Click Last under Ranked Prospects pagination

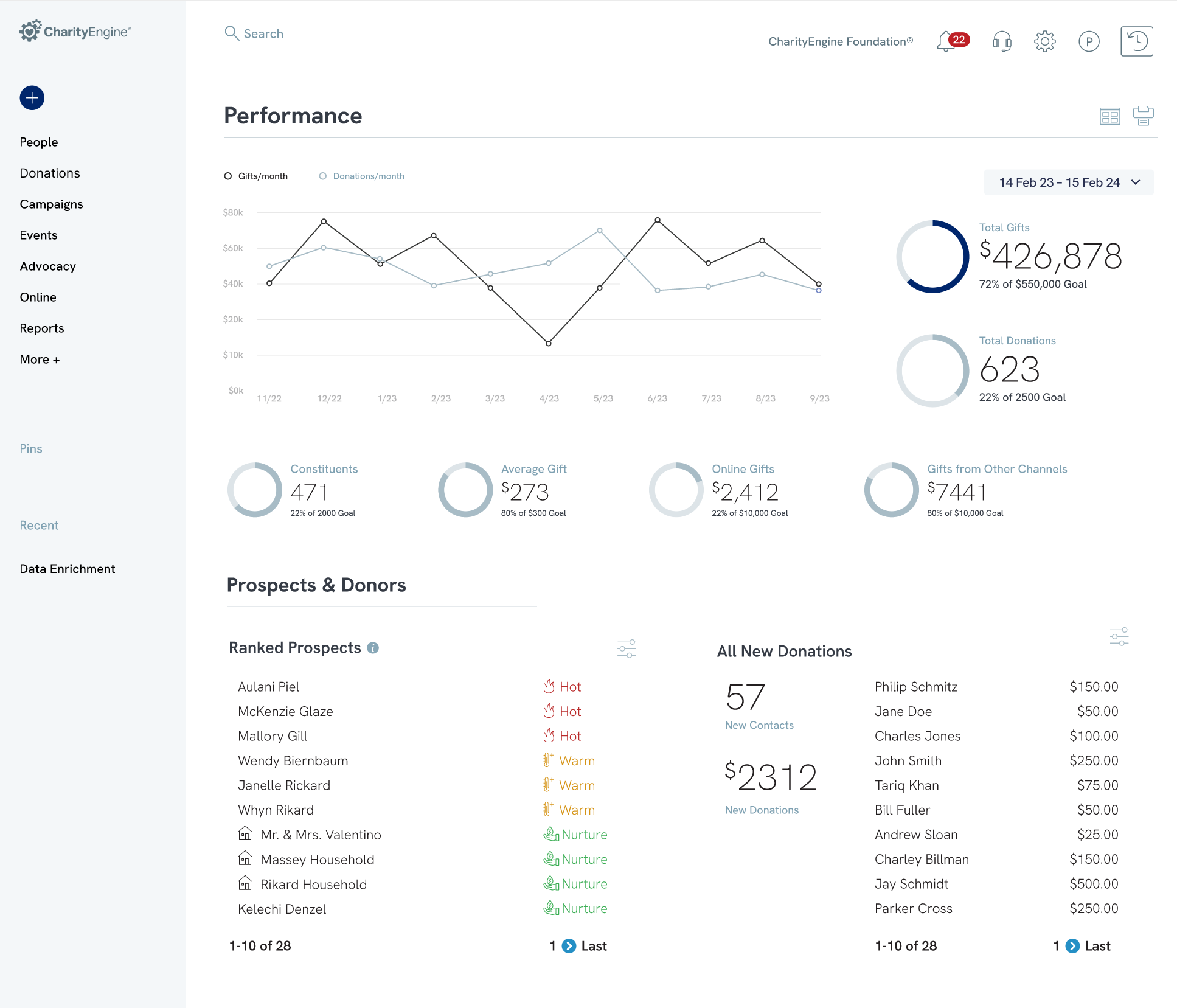pos(594,946)
